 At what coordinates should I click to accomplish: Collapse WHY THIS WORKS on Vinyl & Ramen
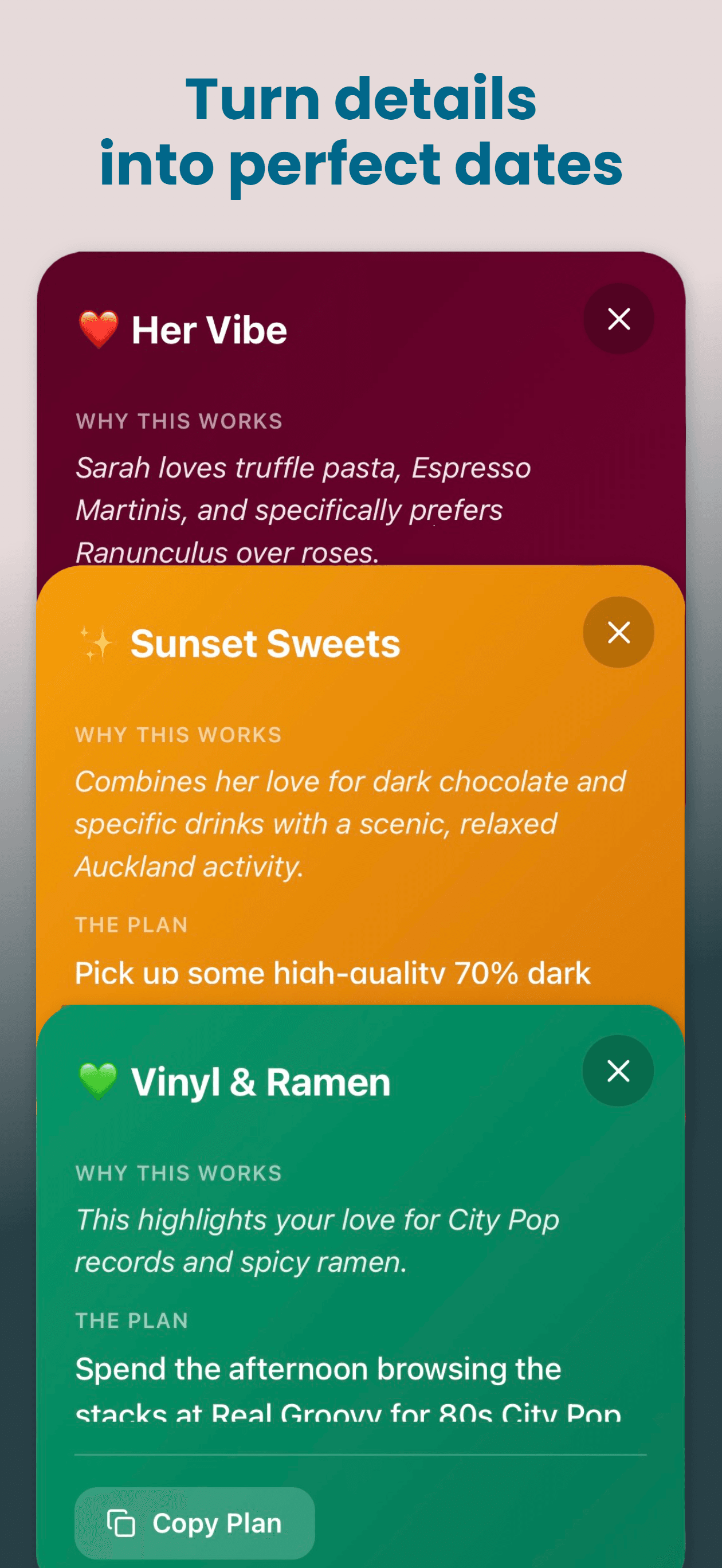coord(178,1172)
